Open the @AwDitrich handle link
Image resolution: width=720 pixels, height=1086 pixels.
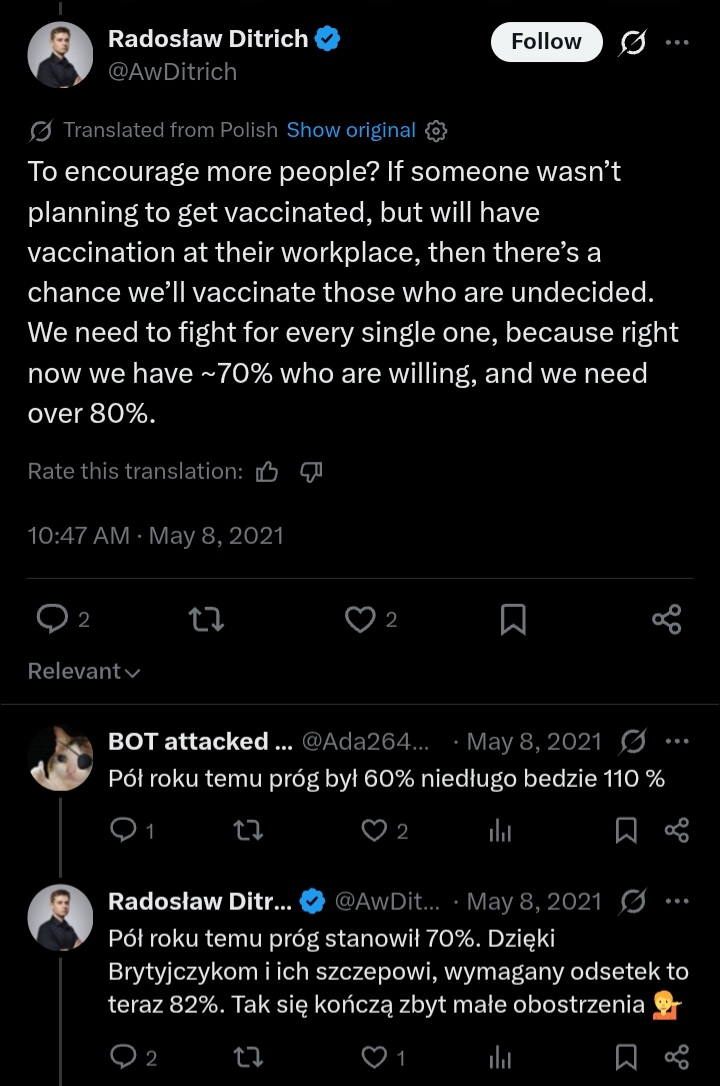(x=172, y=72)
